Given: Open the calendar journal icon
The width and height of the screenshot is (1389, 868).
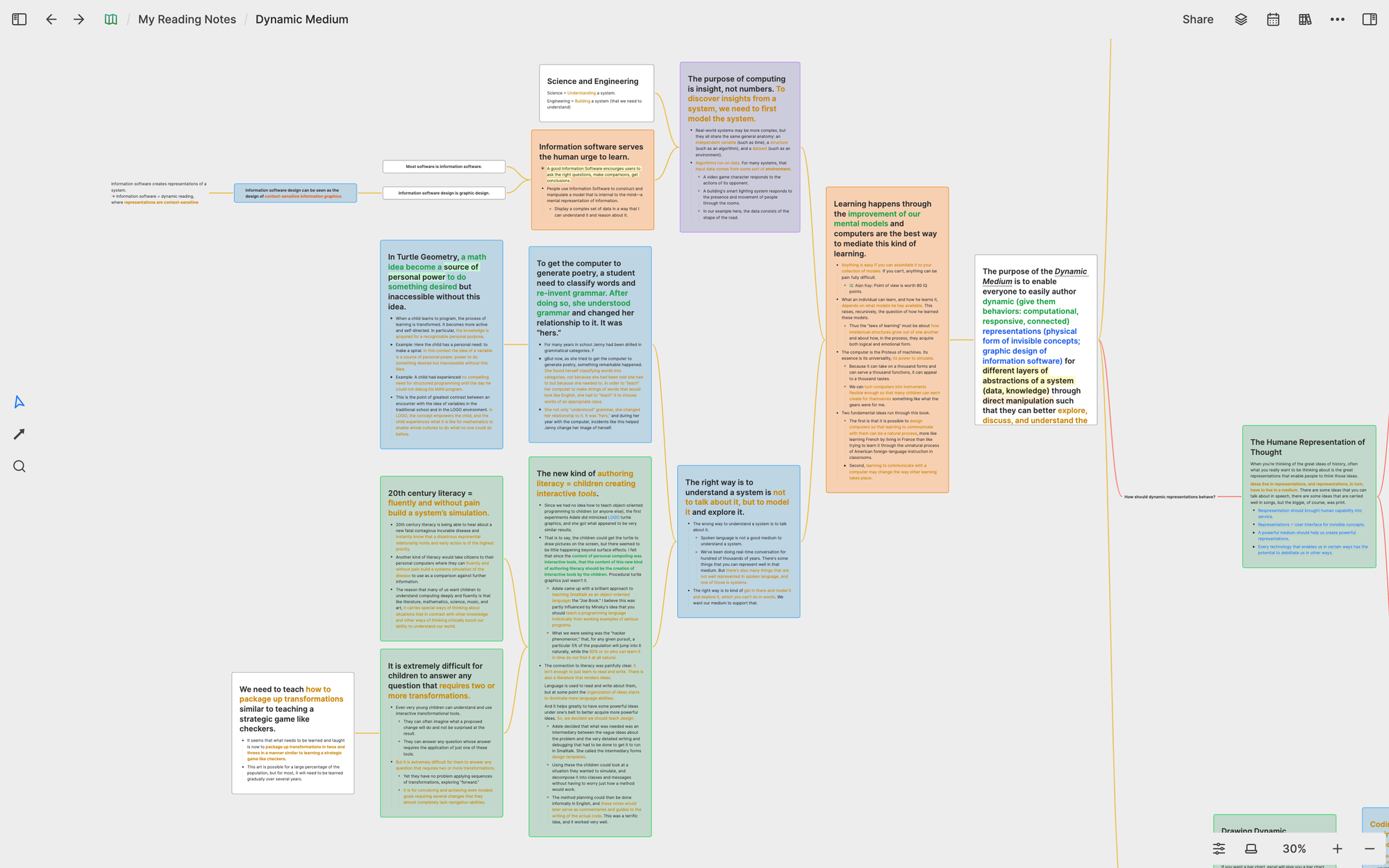Looking at the screenshot, I should coord(1273,19).
